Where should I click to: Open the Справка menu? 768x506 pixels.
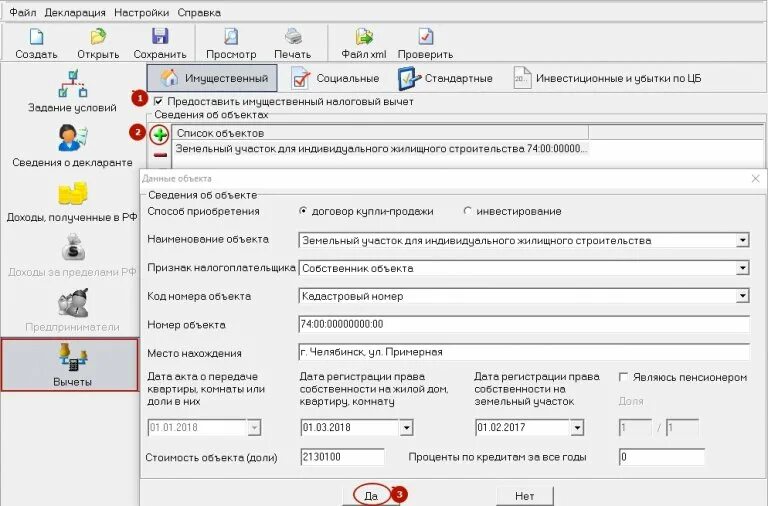point(199,13)
